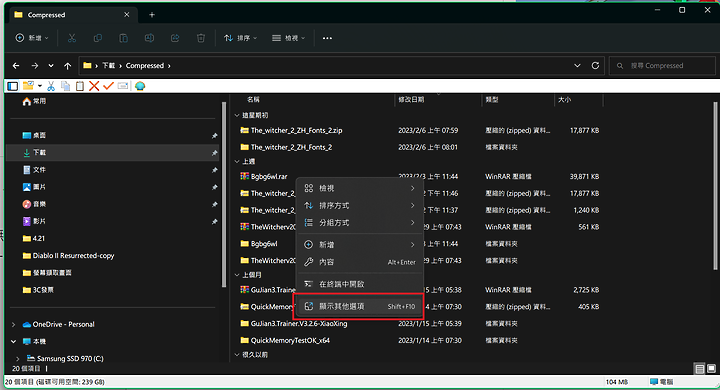Open the recent locations chevron next to the forward arrow
720x390 pixels.
51,66
